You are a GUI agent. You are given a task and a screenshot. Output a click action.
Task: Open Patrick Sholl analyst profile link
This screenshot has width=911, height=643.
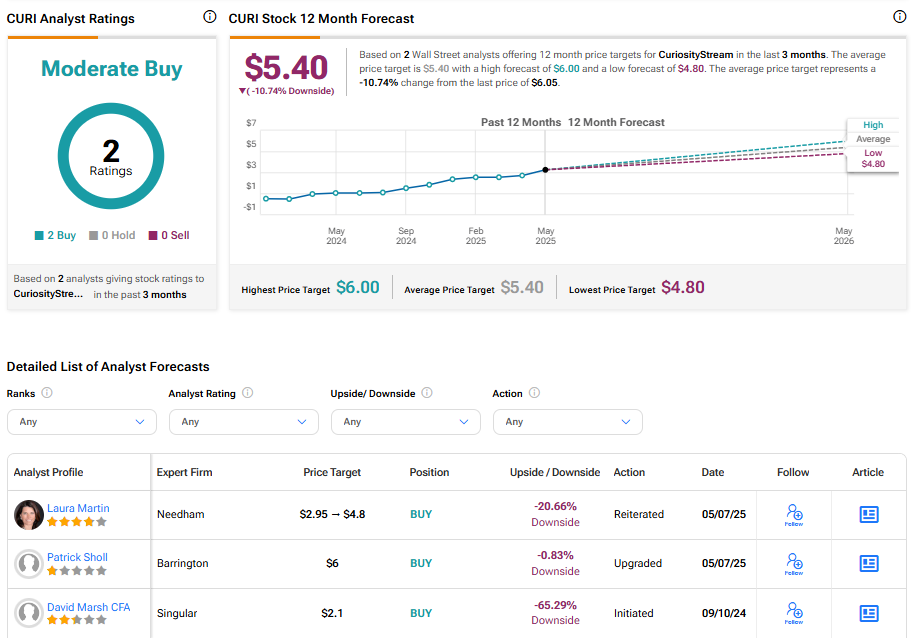click(77, 557)
